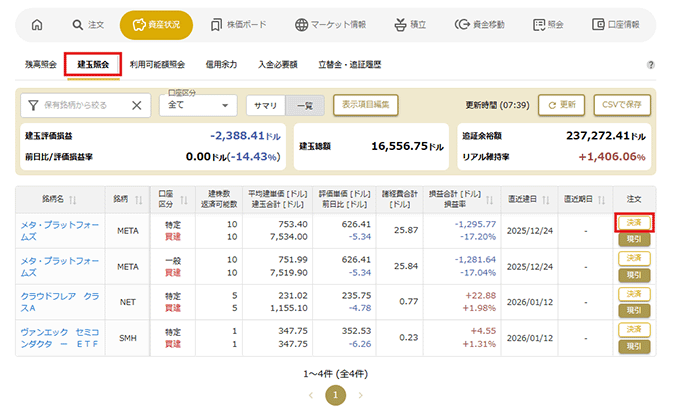Open the 照会 inquiry menu
Viewport: 680px width, 411px height.
(x=549, y=25)
